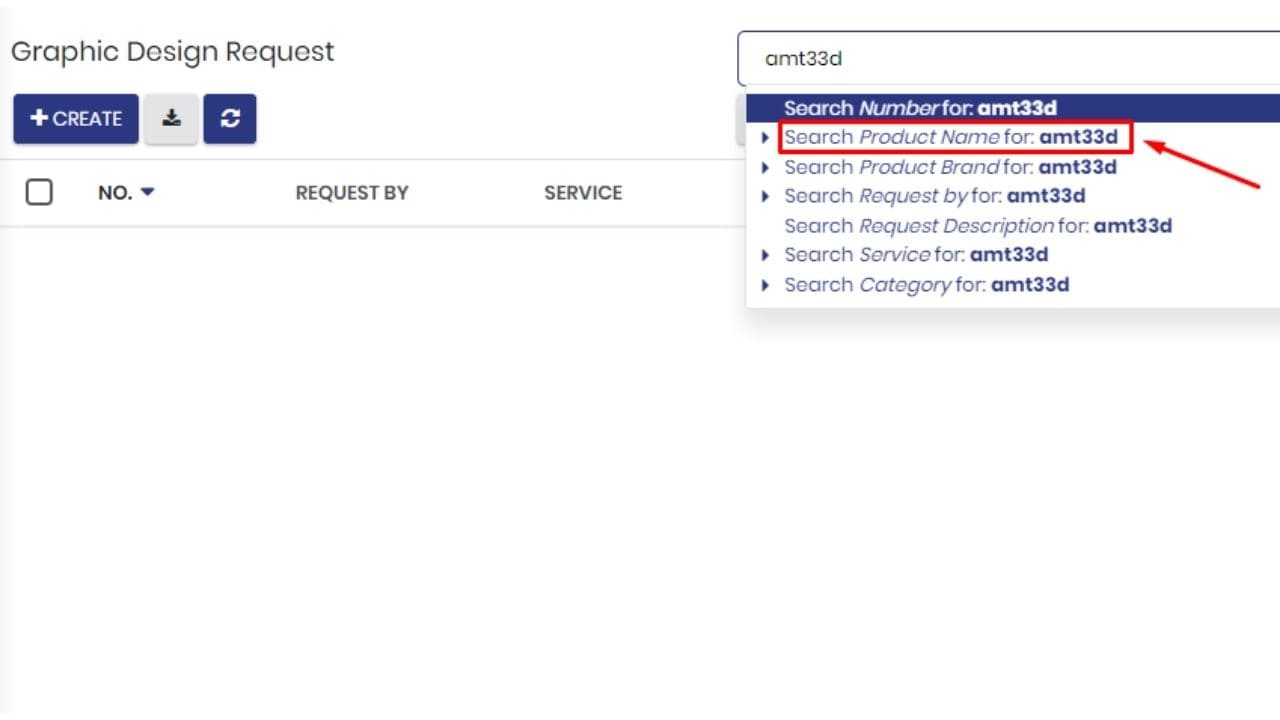Click the plus CREATE button
This screenshot has width=1280, height=720.
76,119
